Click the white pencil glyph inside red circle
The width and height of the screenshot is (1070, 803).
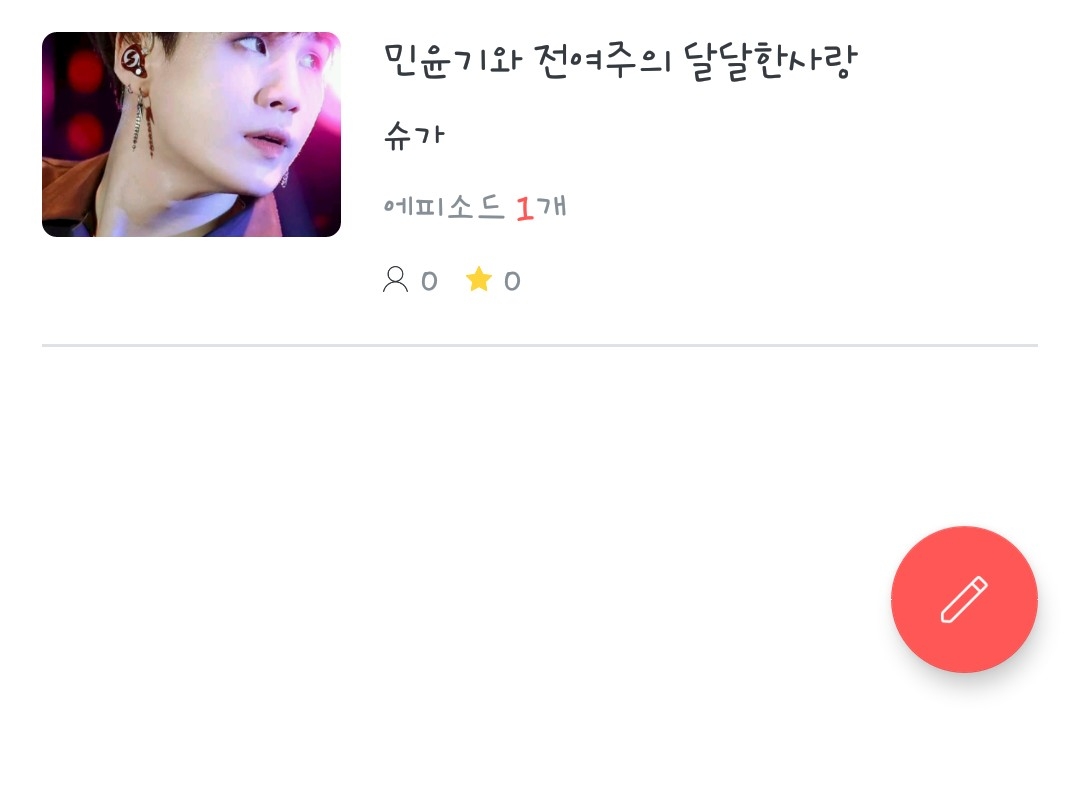[x=964, y=599]
